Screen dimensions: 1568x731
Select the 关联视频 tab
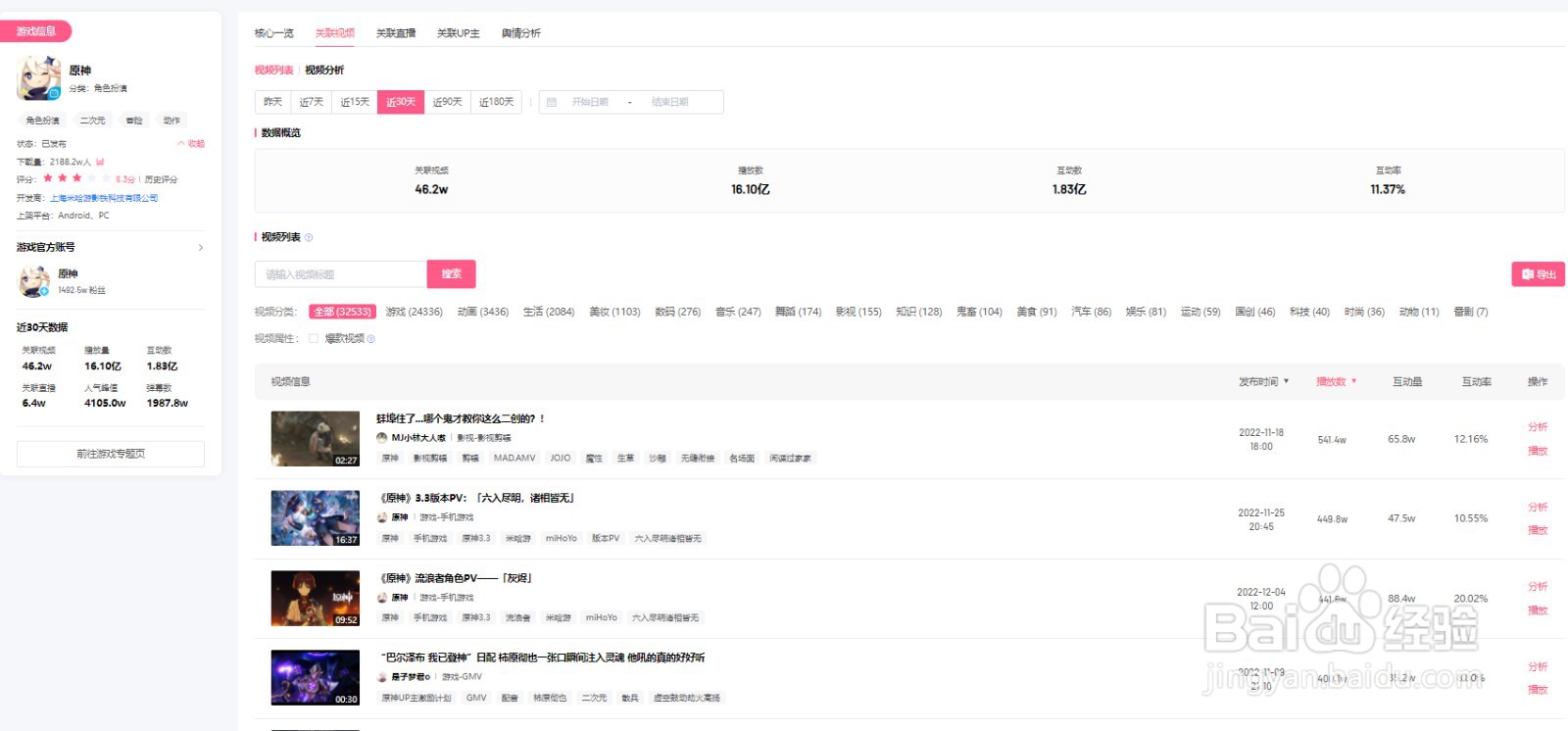click(x=335, y=33)
